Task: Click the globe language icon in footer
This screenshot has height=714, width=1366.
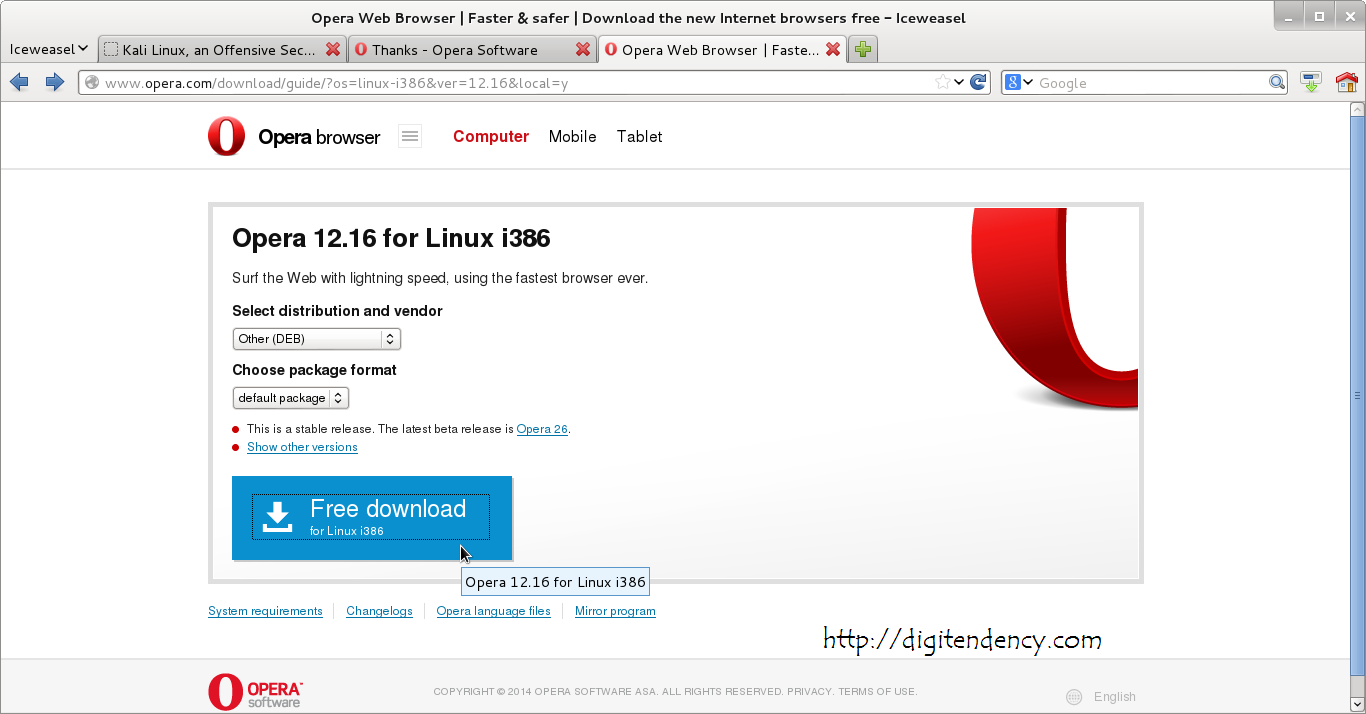Action: 1074,697
